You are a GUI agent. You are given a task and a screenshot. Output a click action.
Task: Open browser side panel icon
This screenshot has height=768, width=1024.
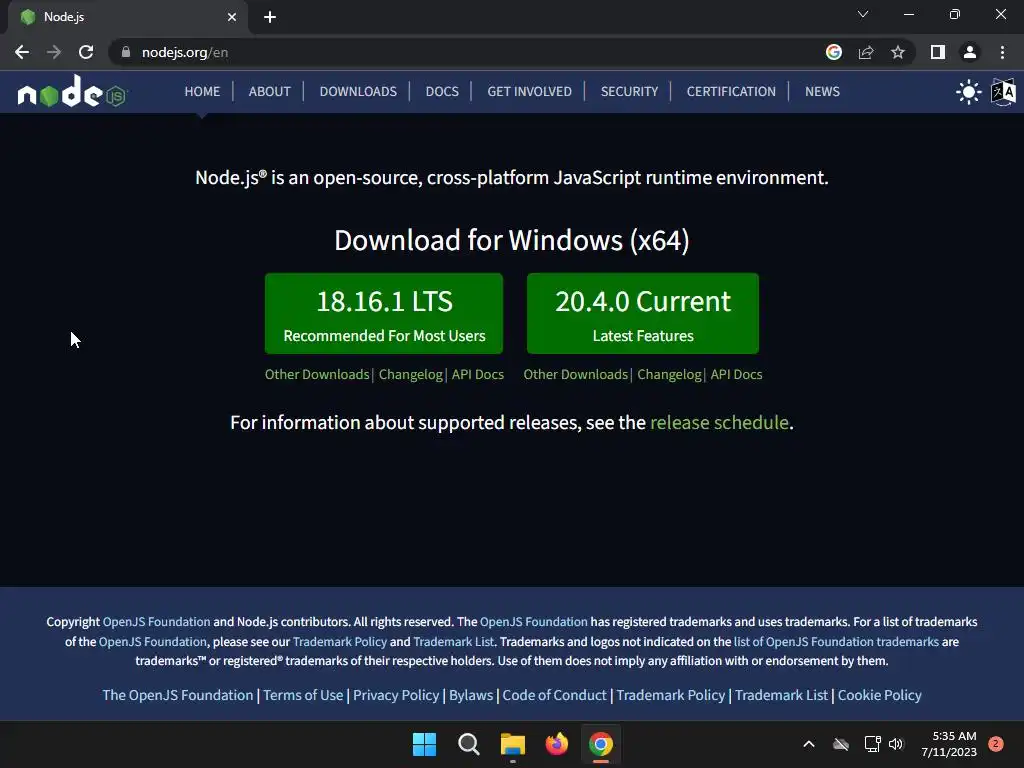point(938,52)
